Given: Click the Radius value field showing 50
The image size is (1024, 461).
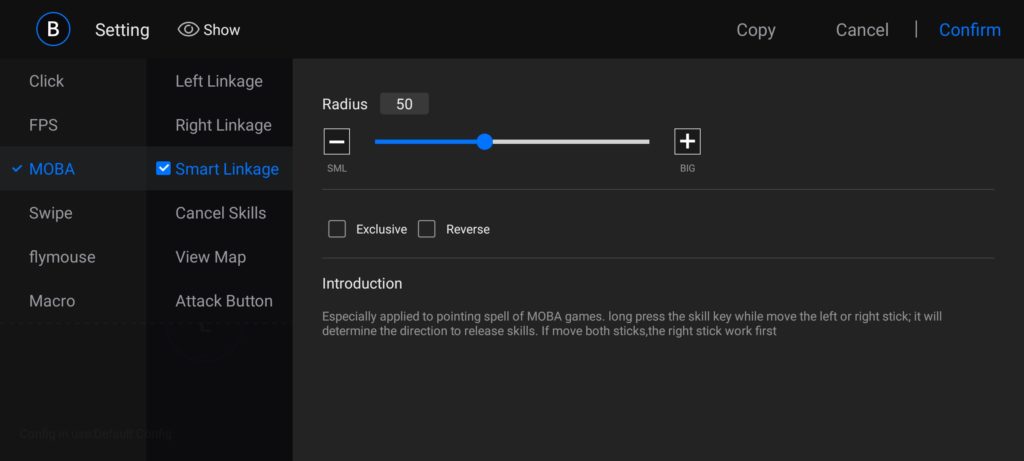Looking at the screenshot, I should tap(404, 104).
